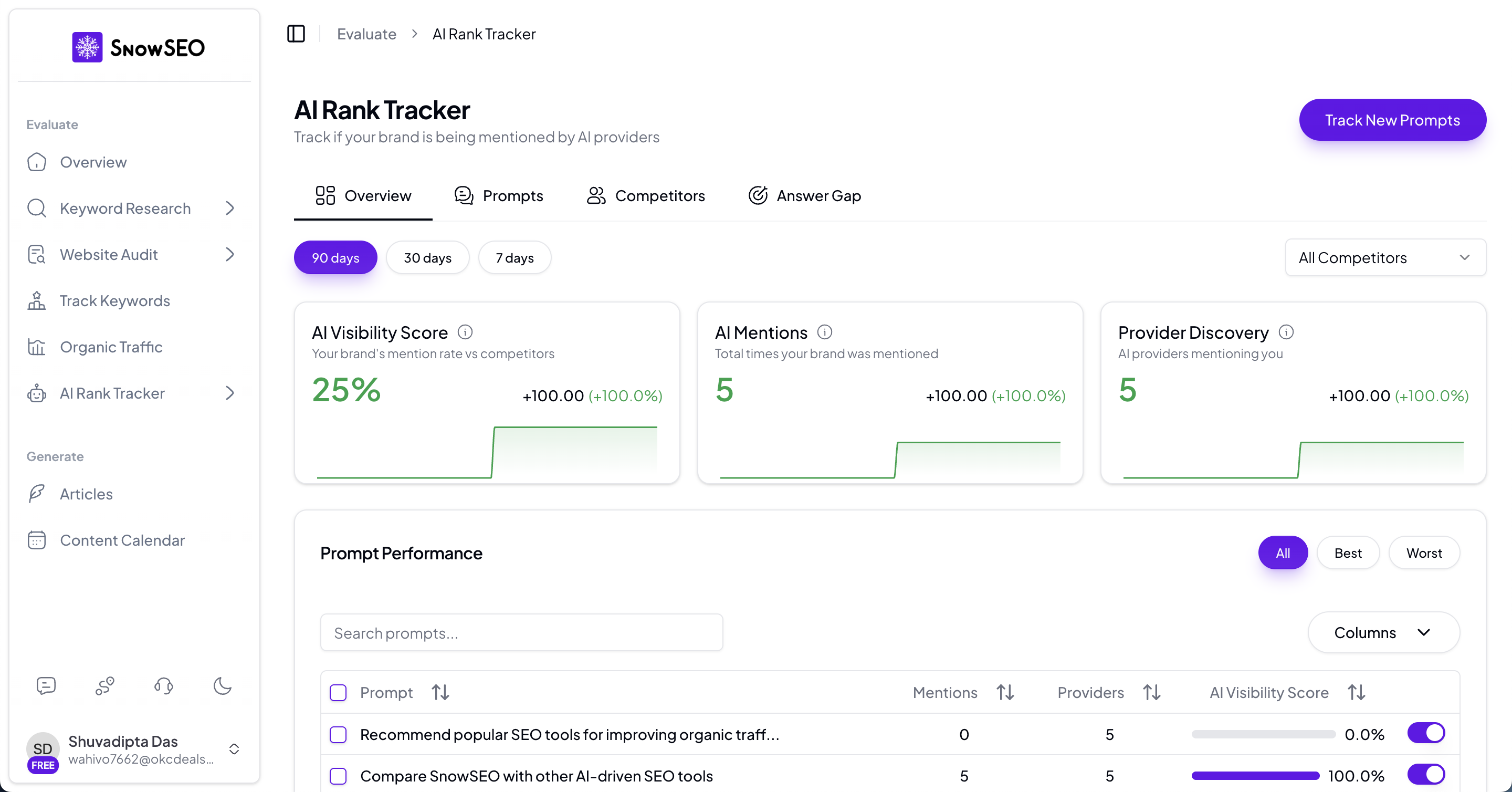
Task: Open the chat feedback icon in sidebar footer
Action: coord(46,685)
